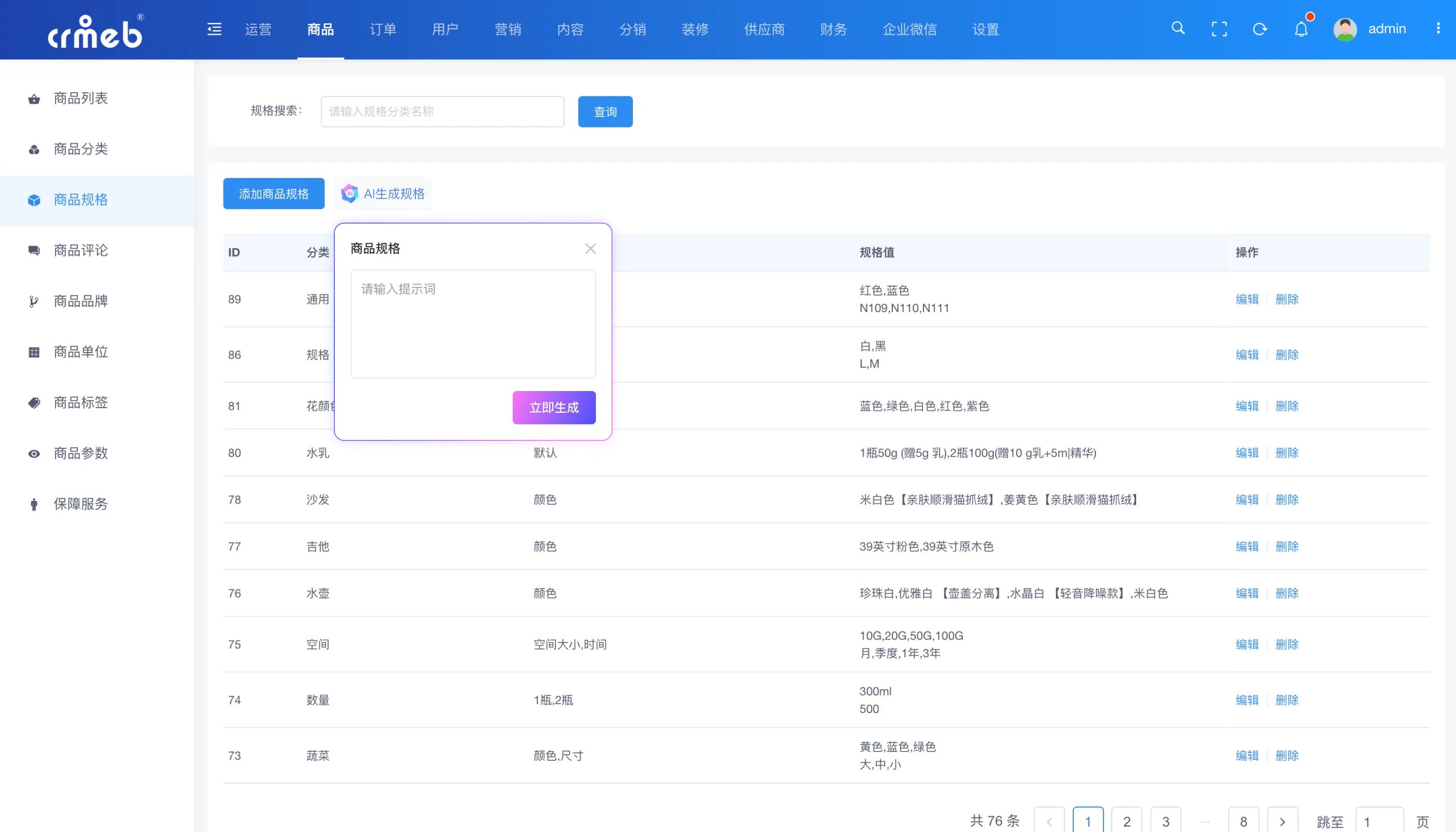The width and height of the screenshot is (1456, 832).
Task: Click the cube icon beside 商品规格
Action: click(x=34, y=200)
